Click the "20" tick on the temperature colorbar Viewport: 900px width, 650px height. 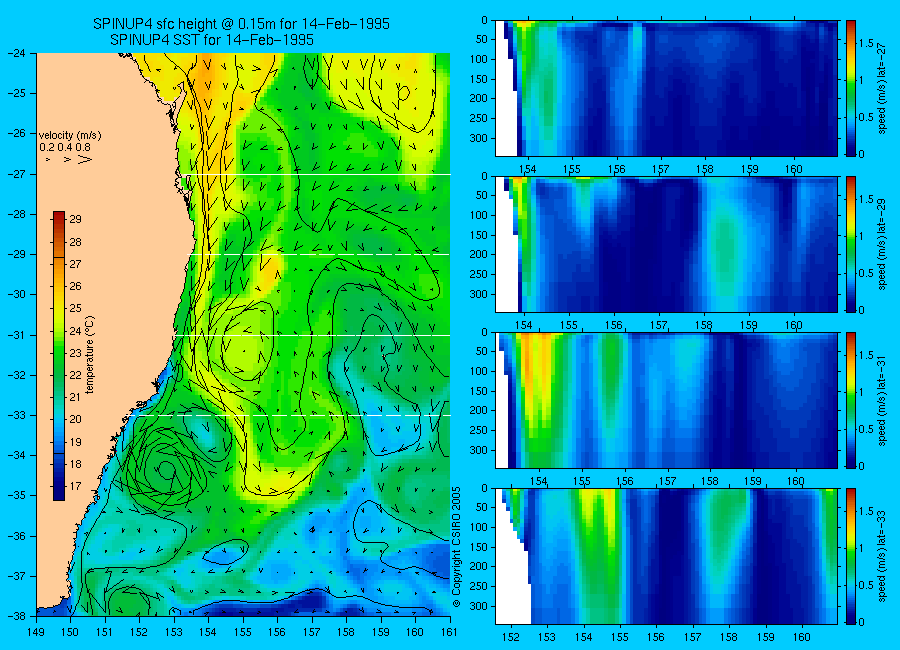pos(76,420)
